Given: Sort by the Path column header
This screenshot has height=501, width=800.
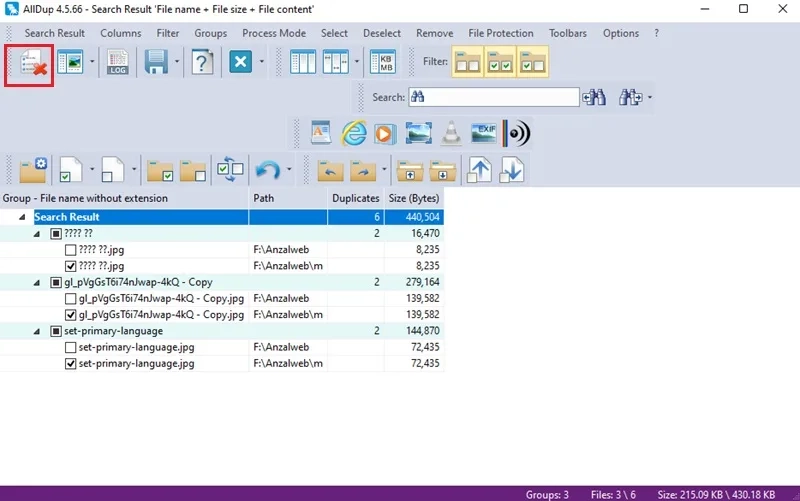Looking at the screenshot, I should click(x=288, y=198).
